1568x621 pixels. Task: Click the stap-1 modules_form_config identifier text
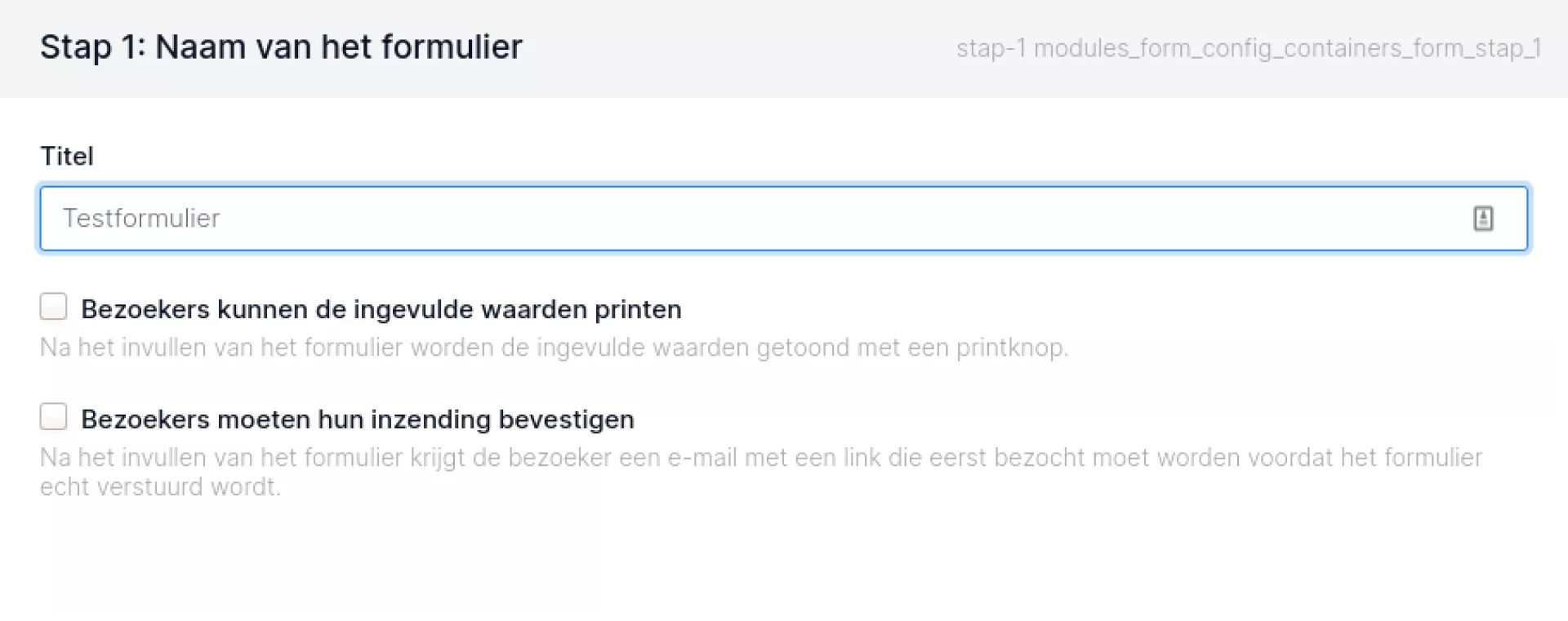tap(1249, 49)
